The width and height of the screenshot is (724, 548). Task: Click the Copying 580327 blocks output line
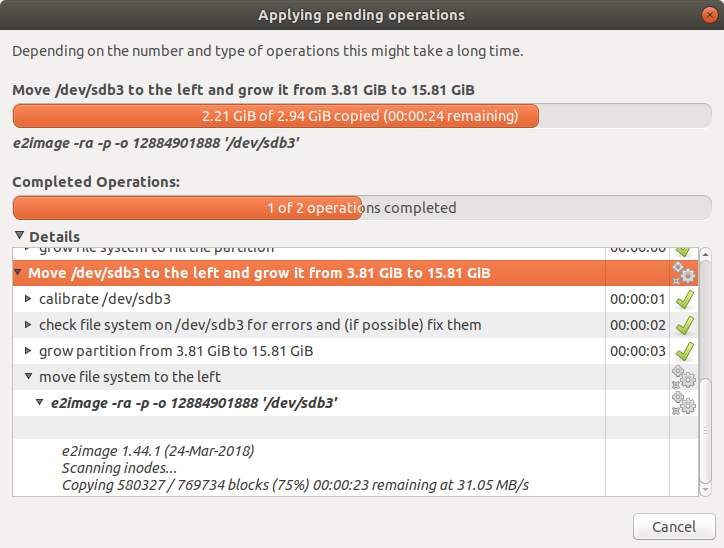tap(295, 485)
